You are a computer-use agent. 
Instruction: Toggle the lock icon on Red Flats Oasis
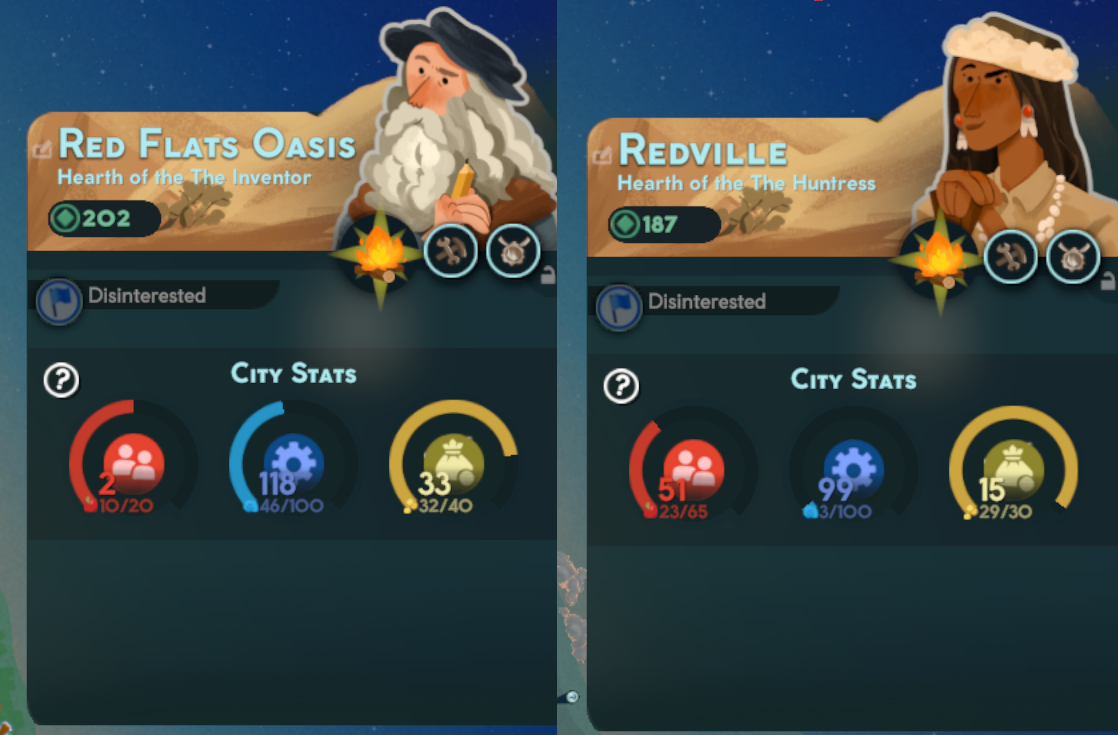[x=548, y=275]
